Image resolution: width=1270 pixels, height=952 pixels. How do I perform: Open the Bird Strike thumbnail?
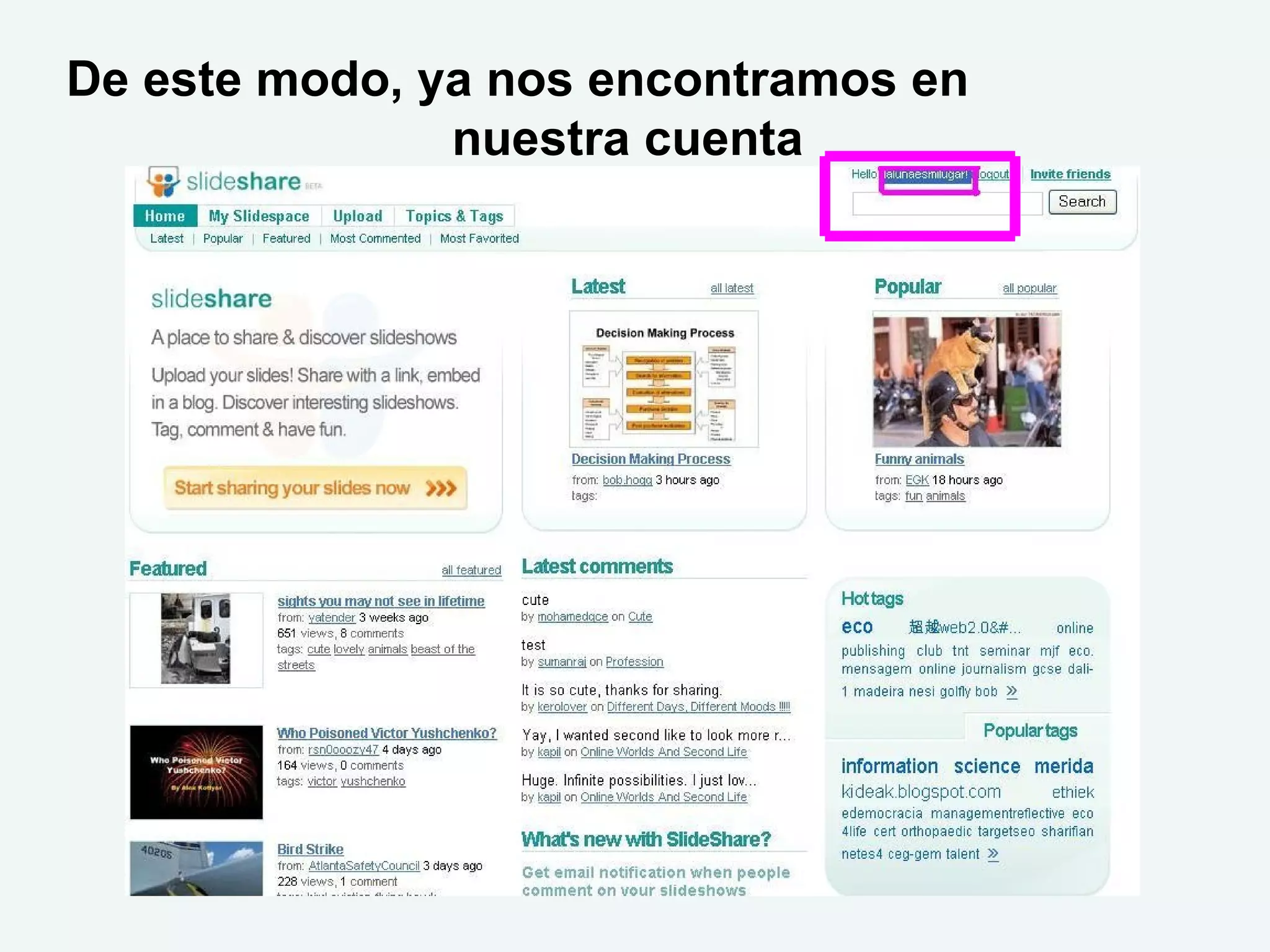(x=196, y=868)
